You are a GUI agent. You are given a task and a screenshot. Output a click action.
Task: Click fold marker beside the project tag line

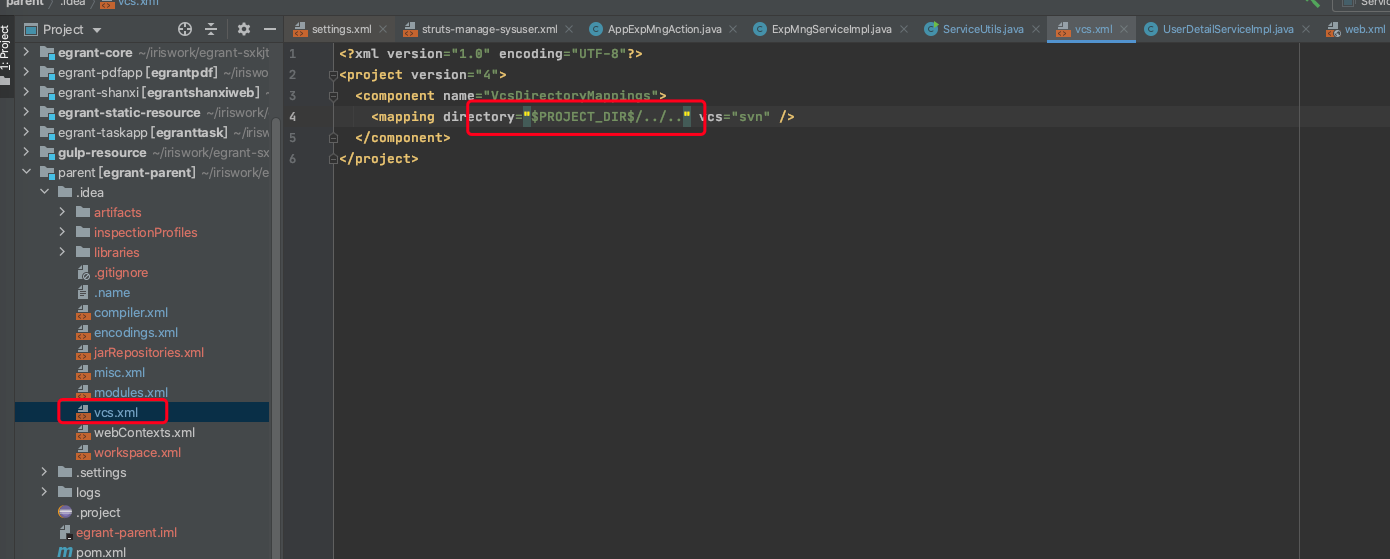[x=332, y=75]
